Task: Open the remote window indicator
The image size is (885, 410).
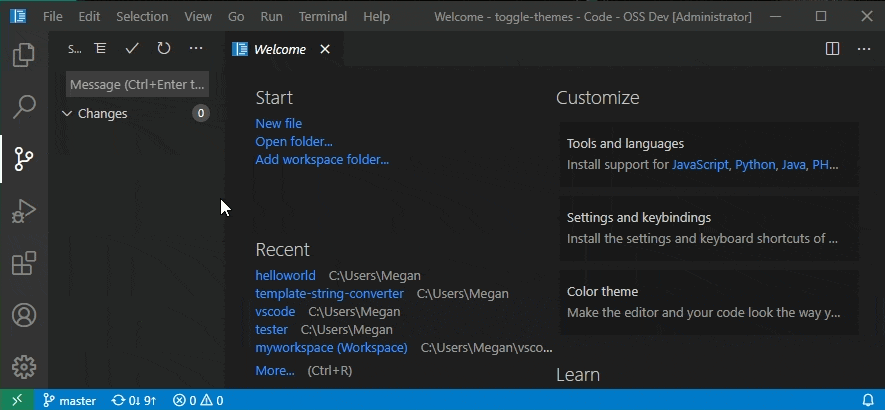Action: coord(17,400)
